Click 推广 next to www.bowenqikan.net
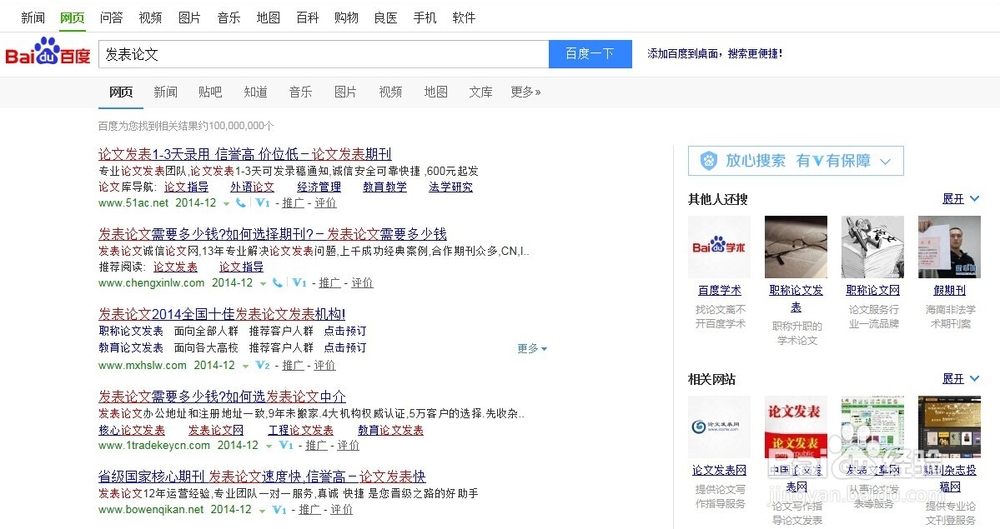The height and width of the screenshot is (529, 1000). click(x=309, y=510)
